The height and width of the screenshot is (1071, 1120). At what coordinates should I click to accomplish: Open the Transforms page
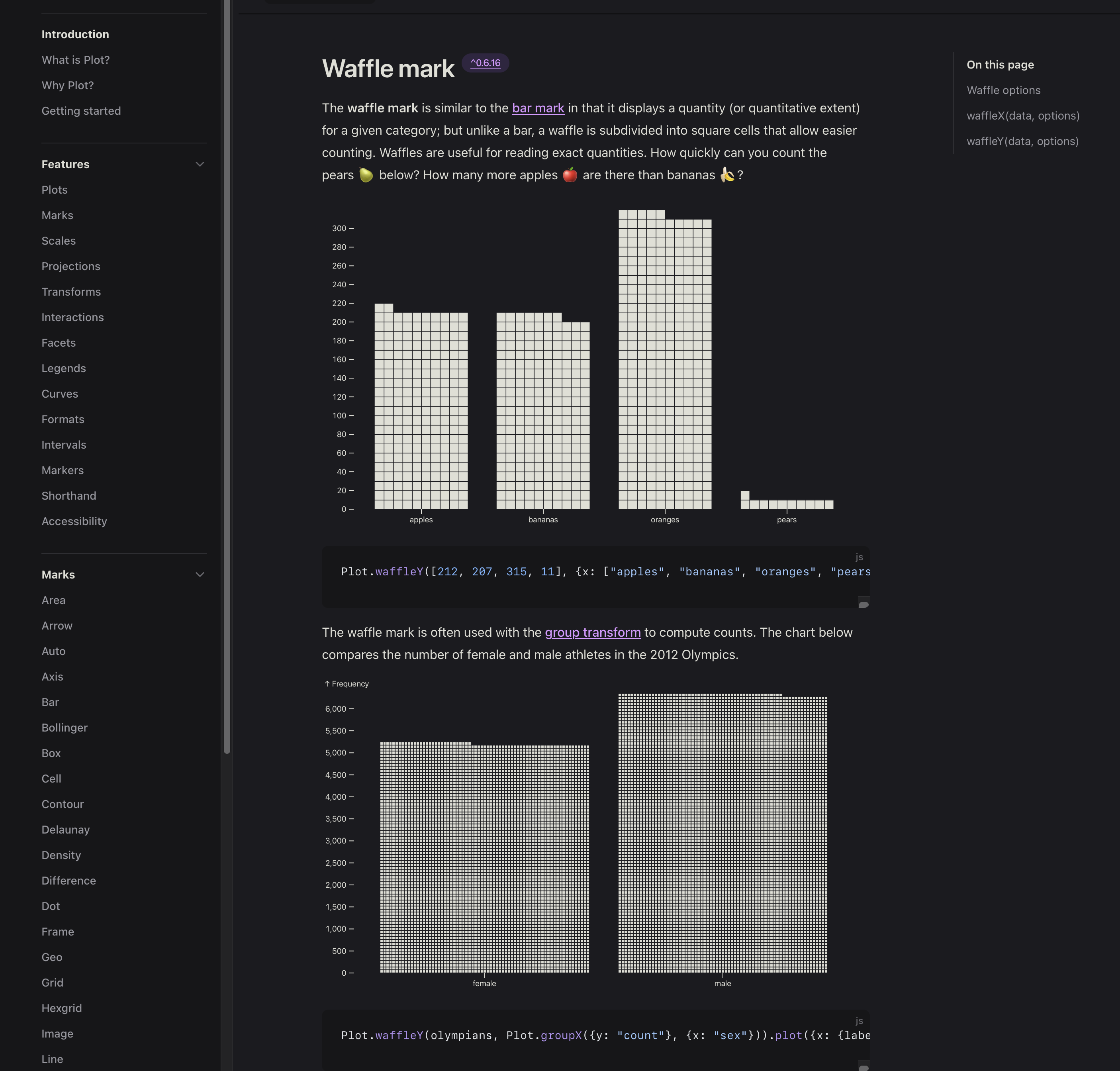71,292
